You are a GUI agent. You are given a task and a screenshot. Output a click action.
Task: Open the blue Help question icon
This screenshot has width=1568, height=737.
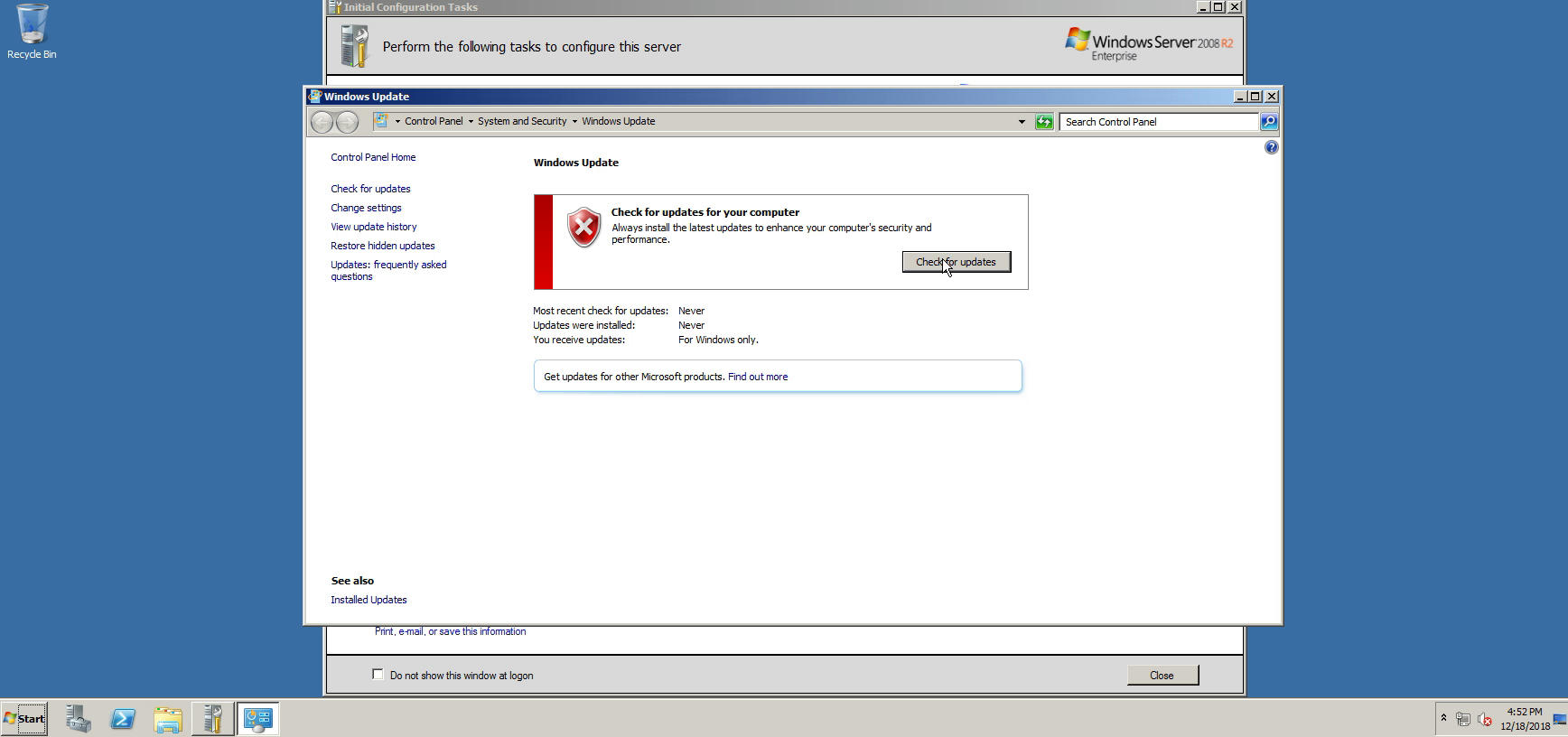point(1271,147)
